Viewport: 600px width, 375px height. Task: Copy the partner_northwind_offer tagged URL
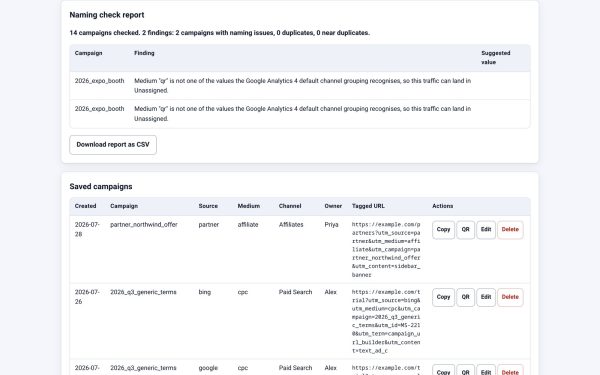pos(443,230)
